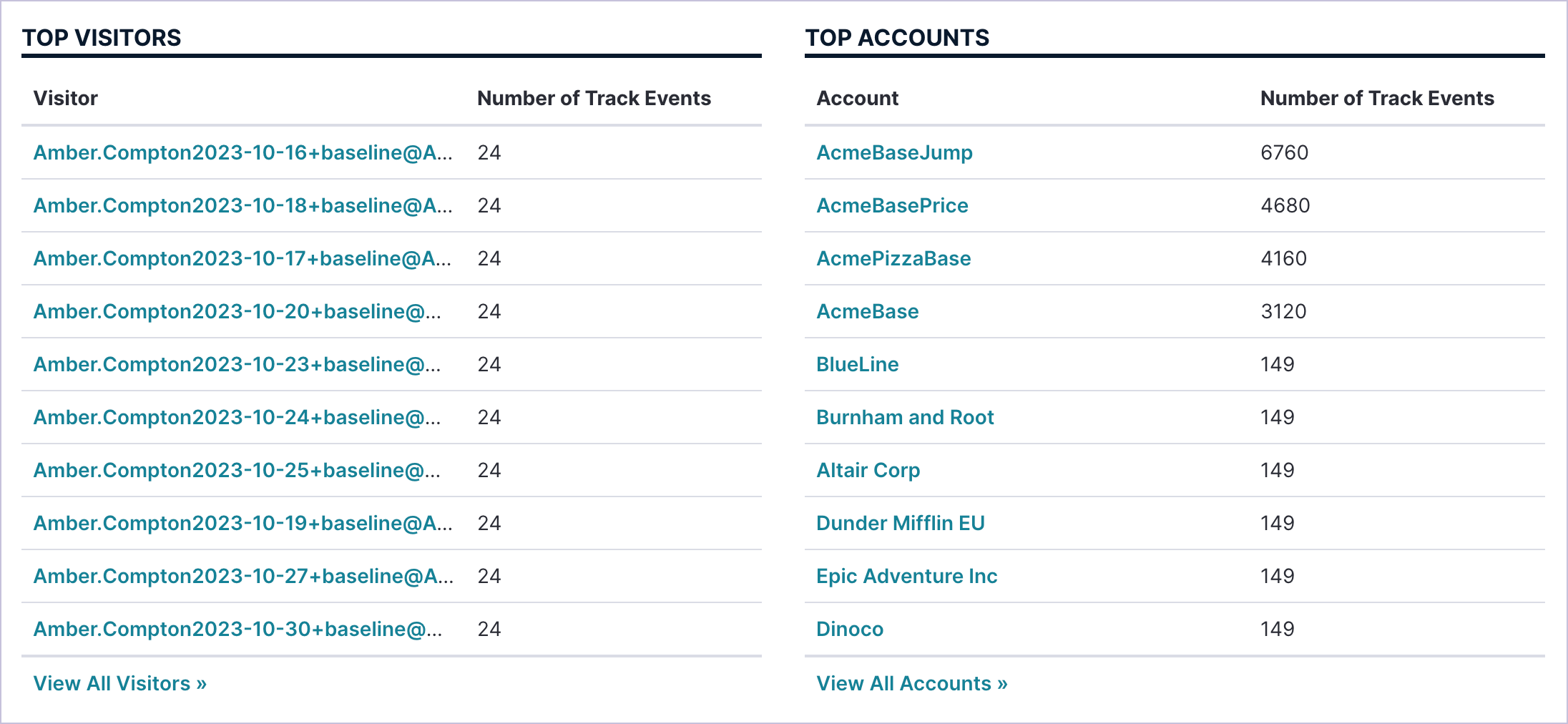Select the Amber.Compton2023-10-18 visitor link
Viewport: 1568px width, 724px height.
[242, 205]
